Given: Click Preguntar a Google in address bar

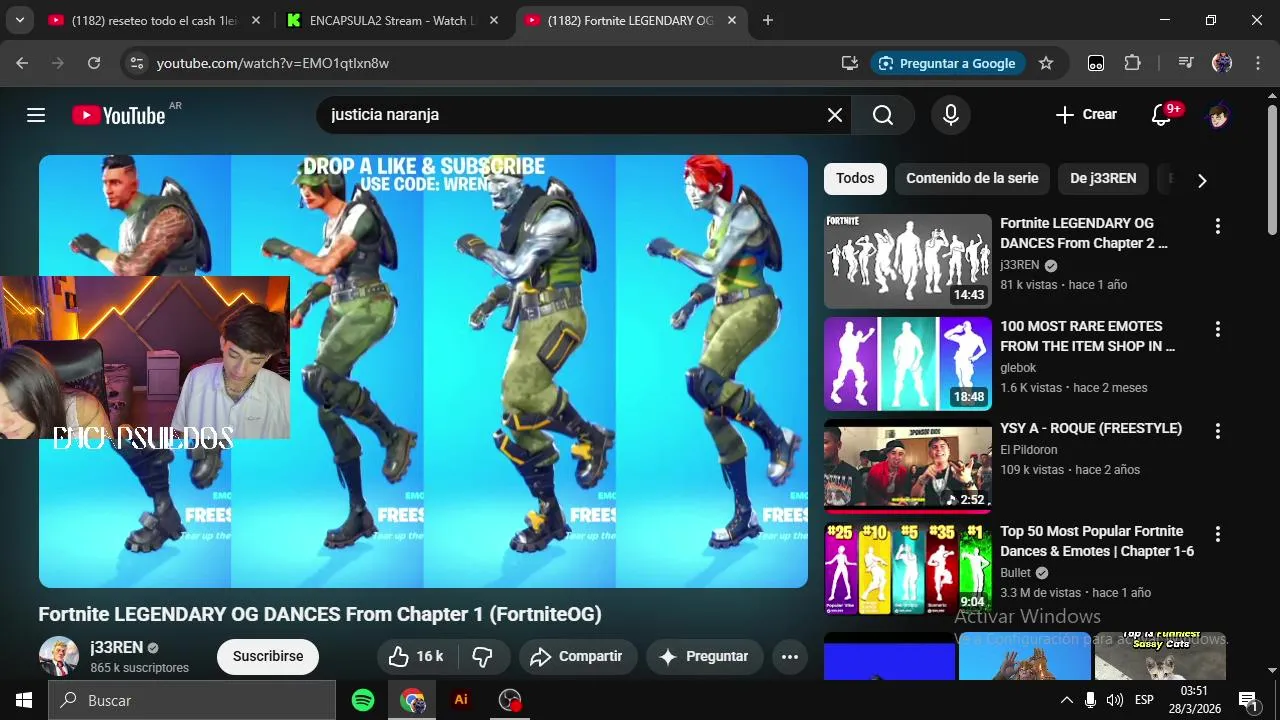Looking at the screenshot, I should point(947,63).
